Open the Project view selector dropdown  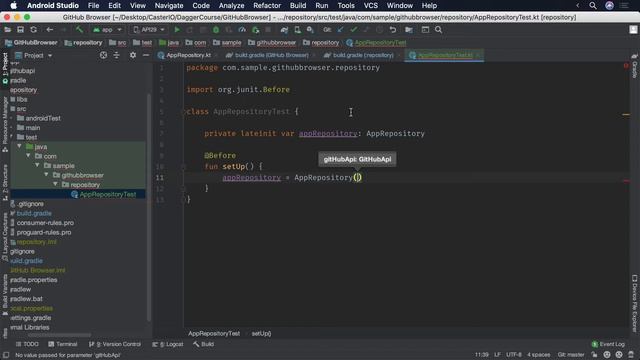coord(33,55)
